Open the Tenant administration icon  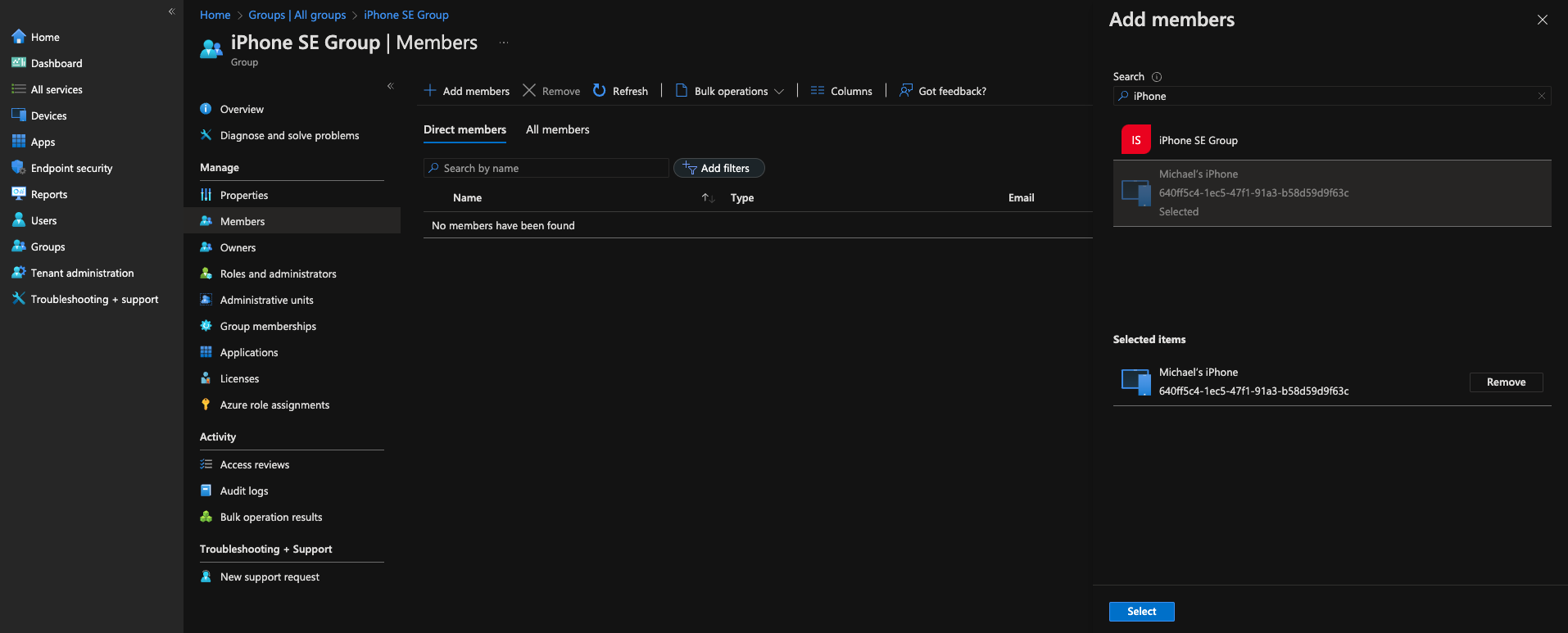coord(19,273)
